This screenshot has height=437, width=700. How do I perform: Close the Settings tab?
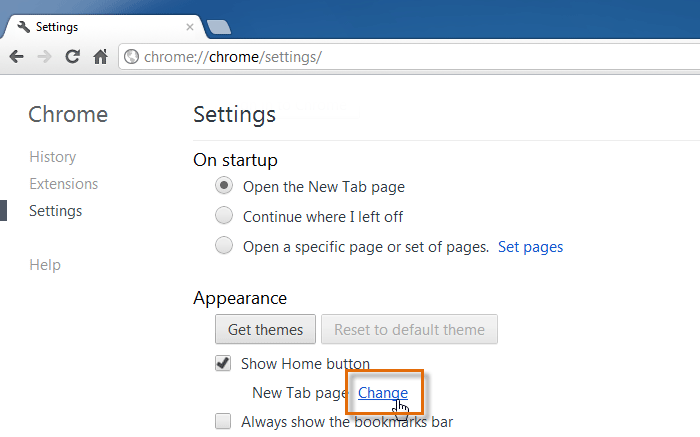(190, 27)
